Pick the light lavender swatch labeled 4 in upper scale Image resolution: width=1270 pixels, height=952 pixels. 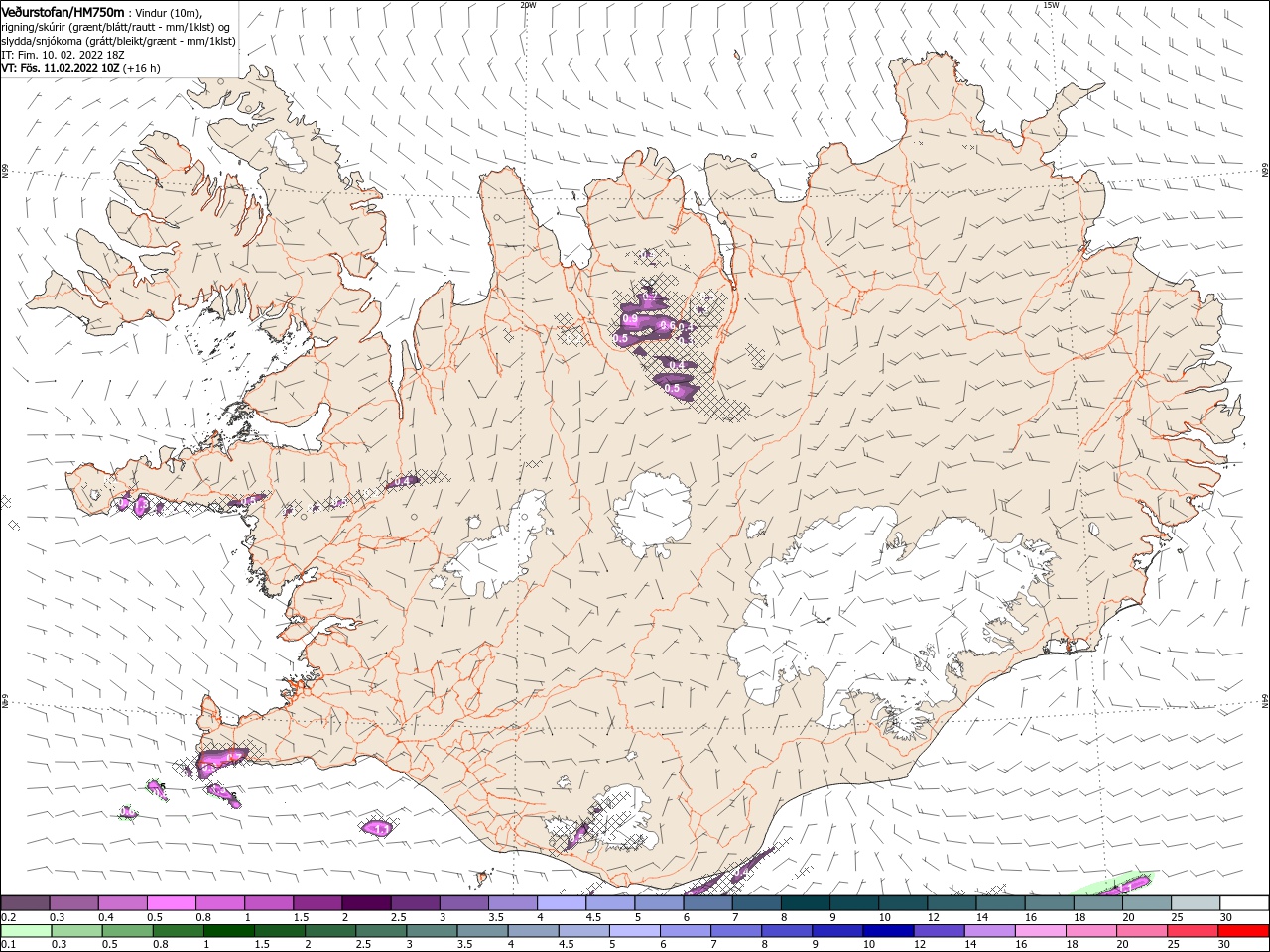pos(561,903)
